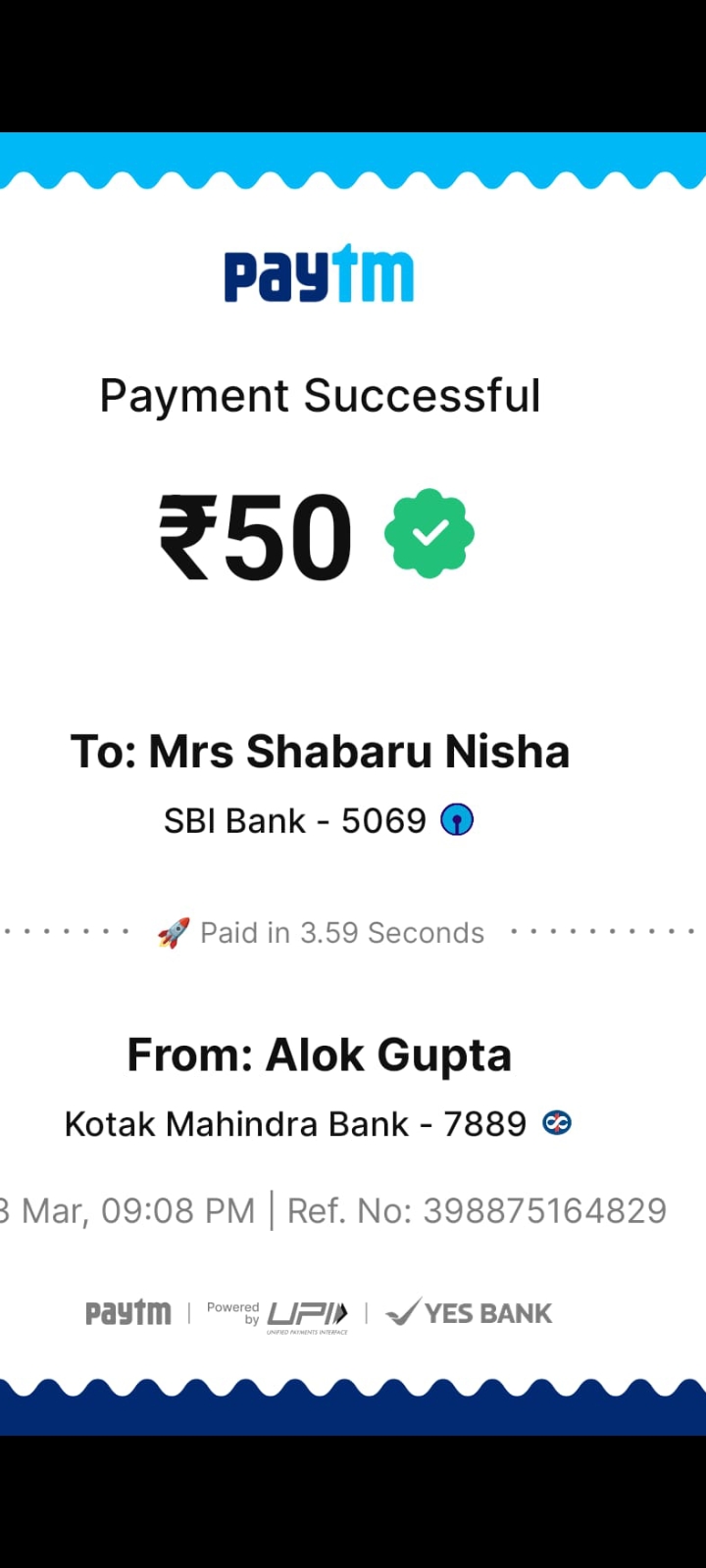Tap the YES BANK tick mark icon
Screen dimensions: 706x1568
(402, 1312)
